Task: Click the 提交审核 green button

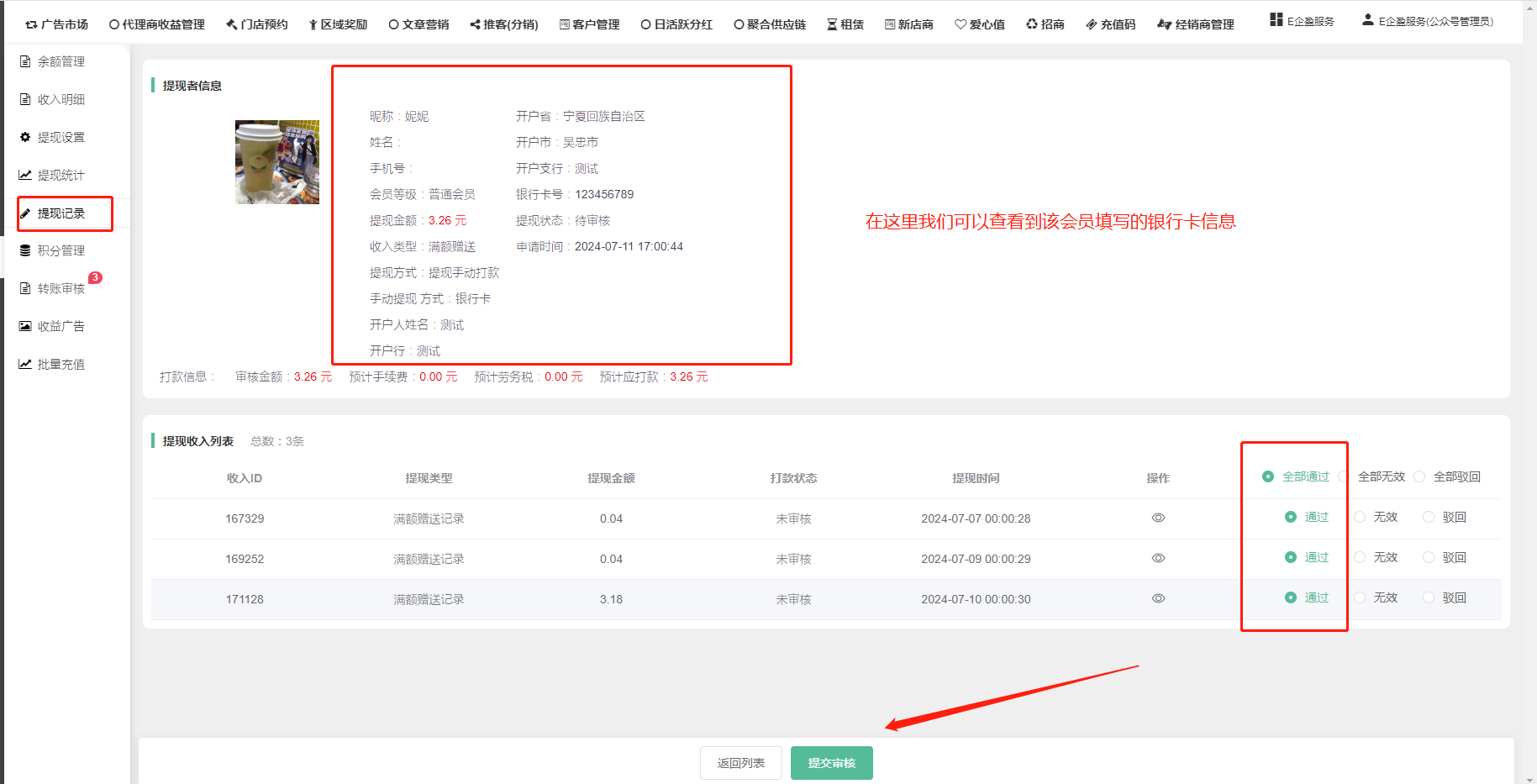Action: pyautogui.click(x=831, y=763)
